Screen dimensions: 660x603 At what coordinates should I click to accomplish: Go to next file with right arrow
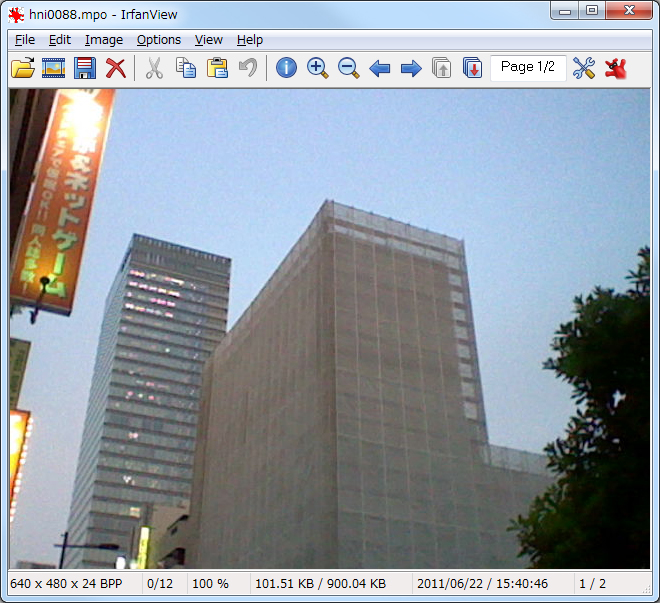(x=411, y=68)
